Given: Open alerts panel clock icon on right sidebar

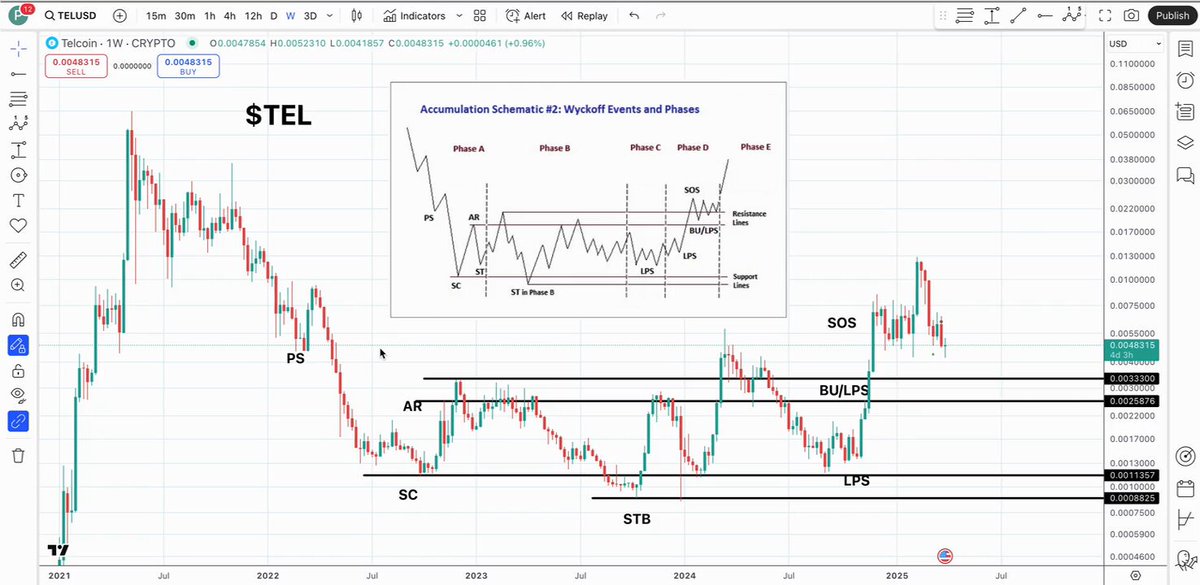Looking at the screenshot, I should click(x=1185, y=79).
